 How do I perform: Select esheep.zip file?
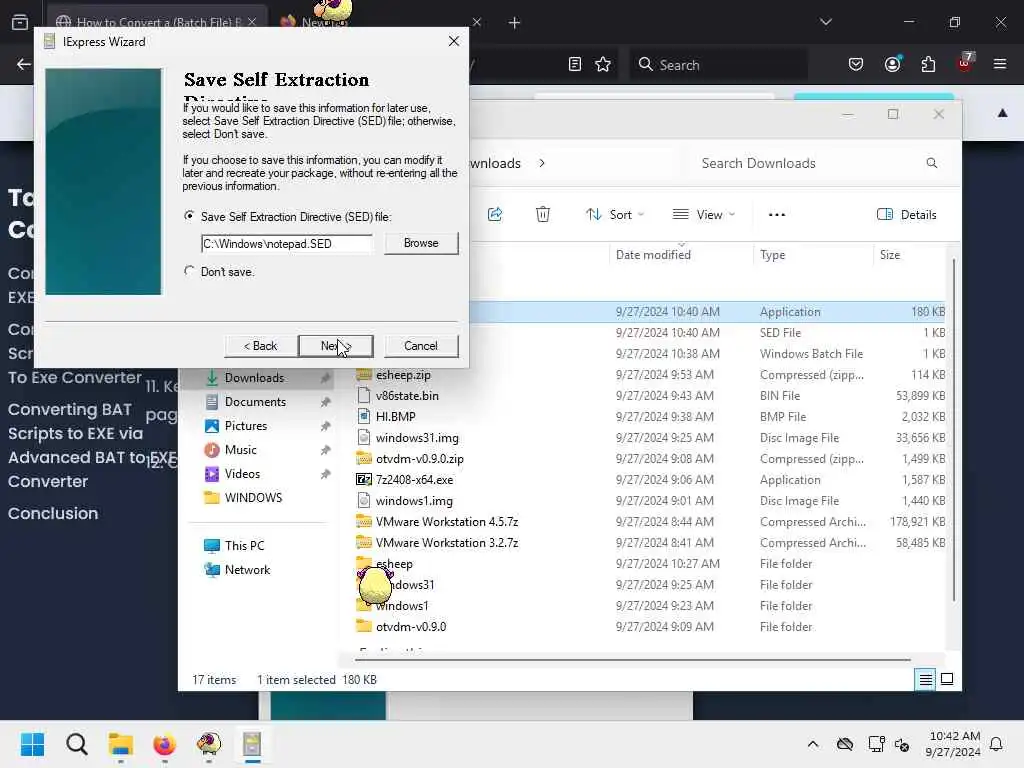click(x=403, y=375)
